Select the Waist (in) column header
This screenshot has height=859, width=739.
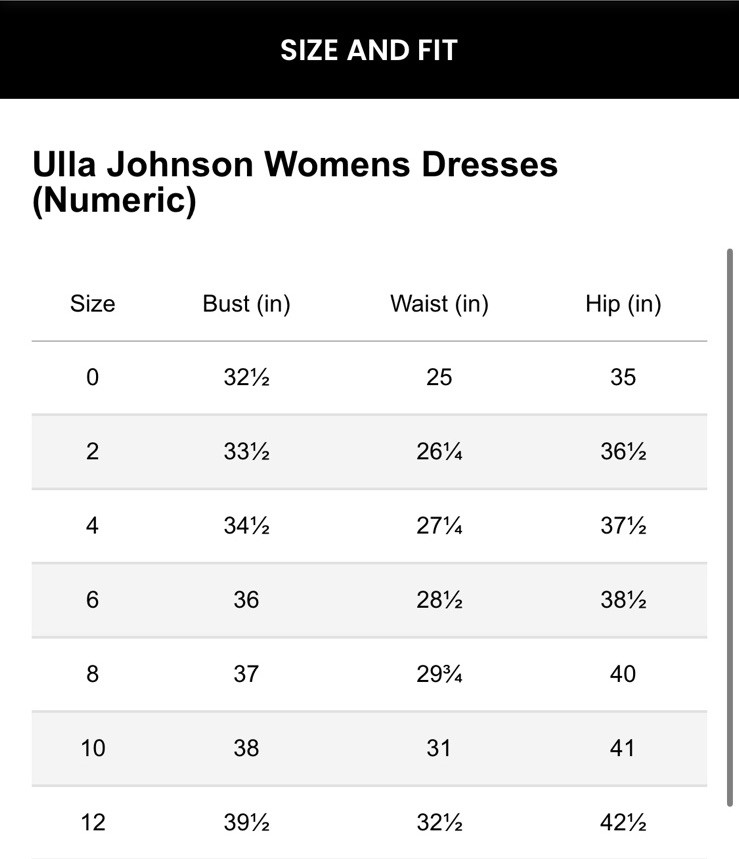click(439, 304)
